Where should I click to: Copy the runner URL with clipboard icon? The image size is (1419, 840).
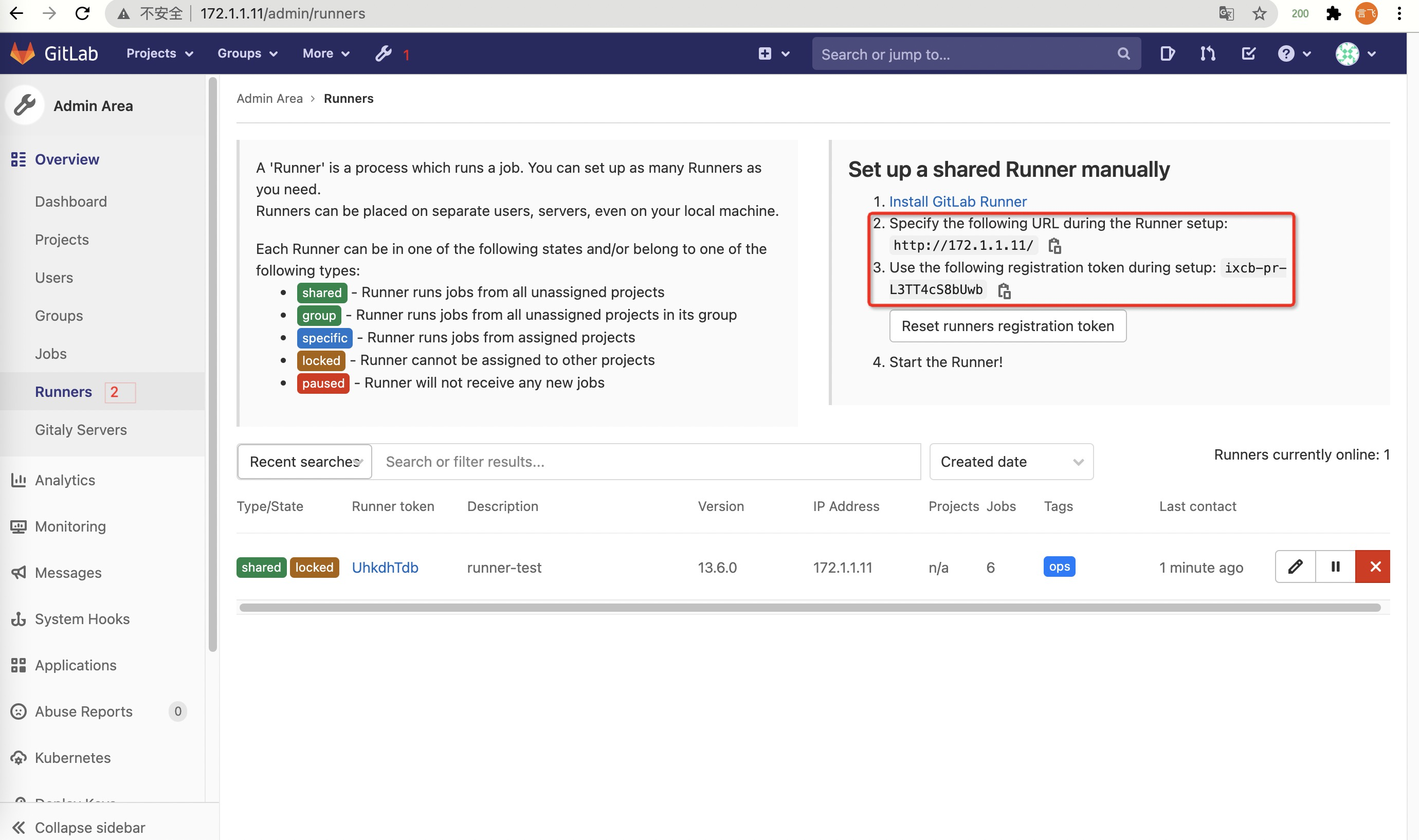[x=1054, y=246]
